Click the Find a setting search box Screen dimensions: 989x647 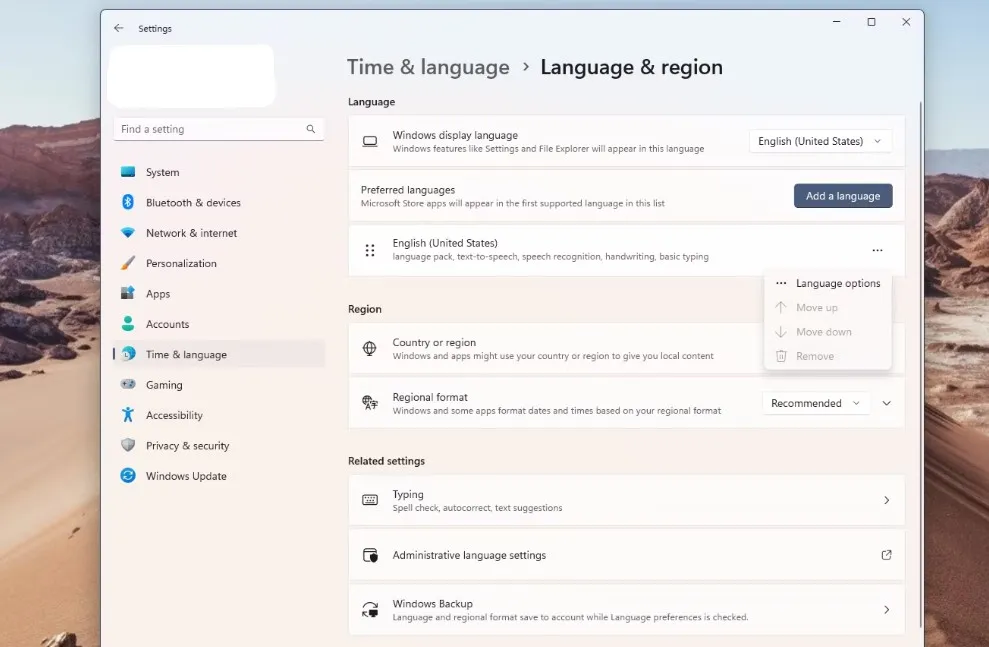coord(210,129)
